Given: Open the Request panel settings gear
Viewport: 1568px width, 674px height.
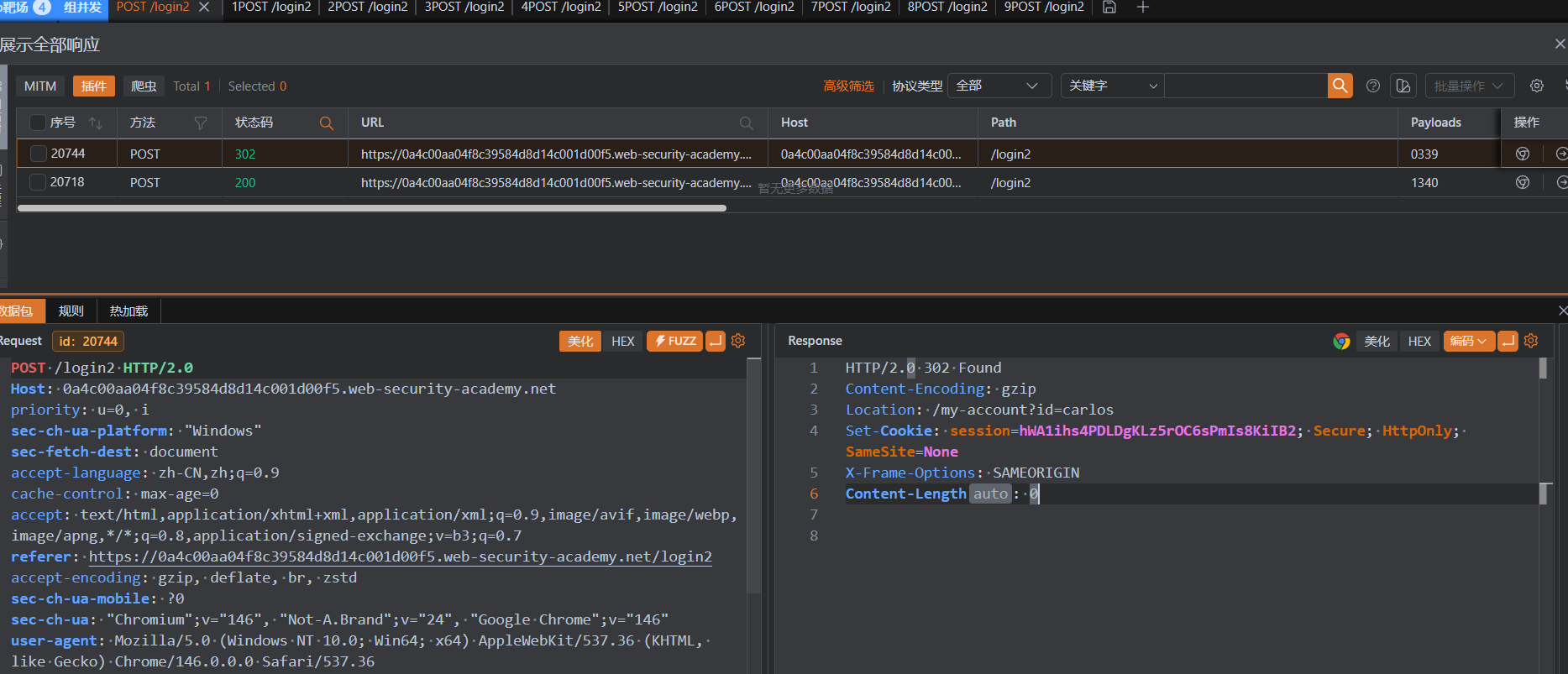Looking at the screenshot, I should (738, 341).
